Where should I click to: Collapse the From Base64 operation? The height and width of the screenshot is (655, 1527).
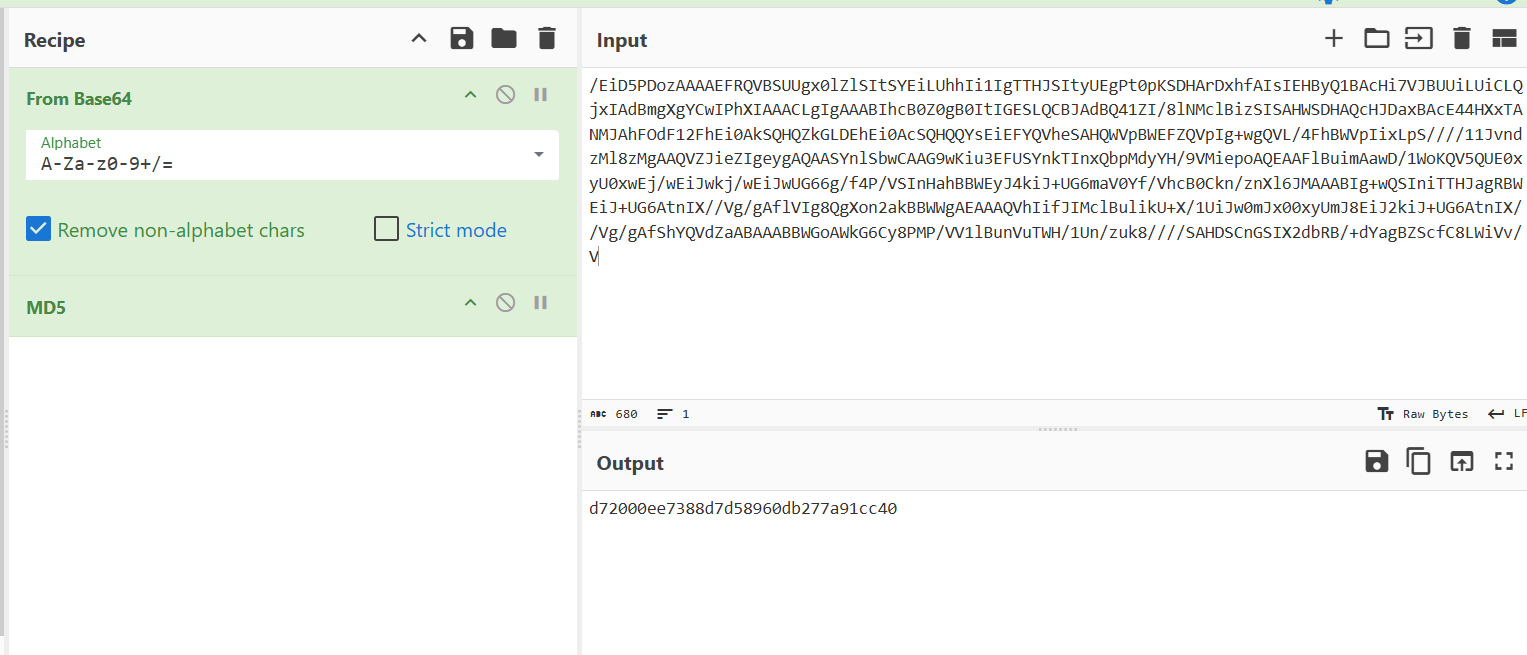(470, 95)
